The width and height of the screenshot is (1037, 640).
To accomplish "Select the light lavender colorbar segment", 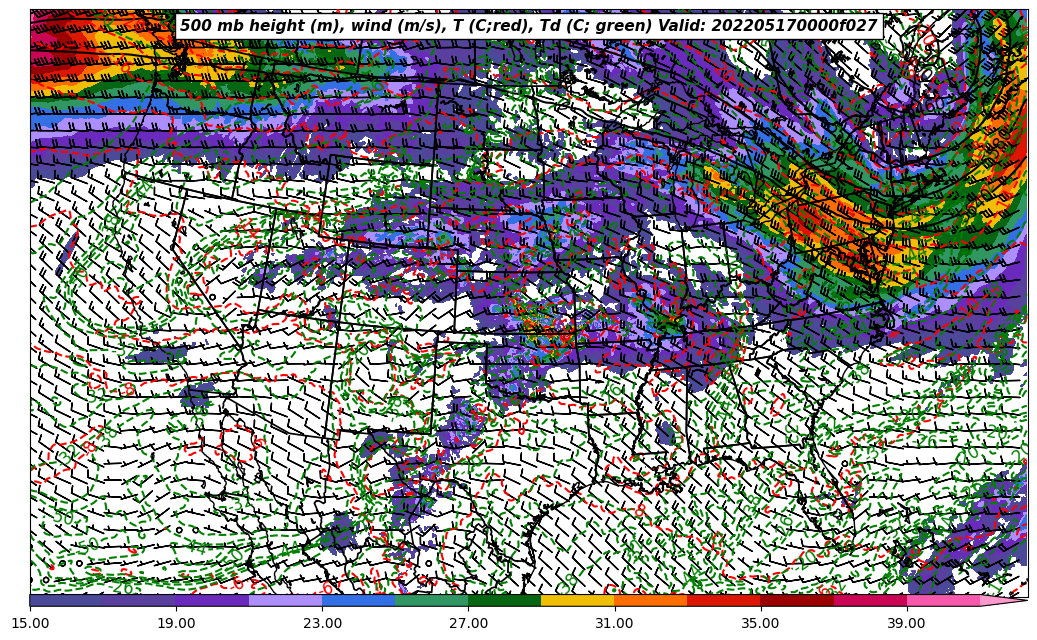I will [x=286, y=600].
